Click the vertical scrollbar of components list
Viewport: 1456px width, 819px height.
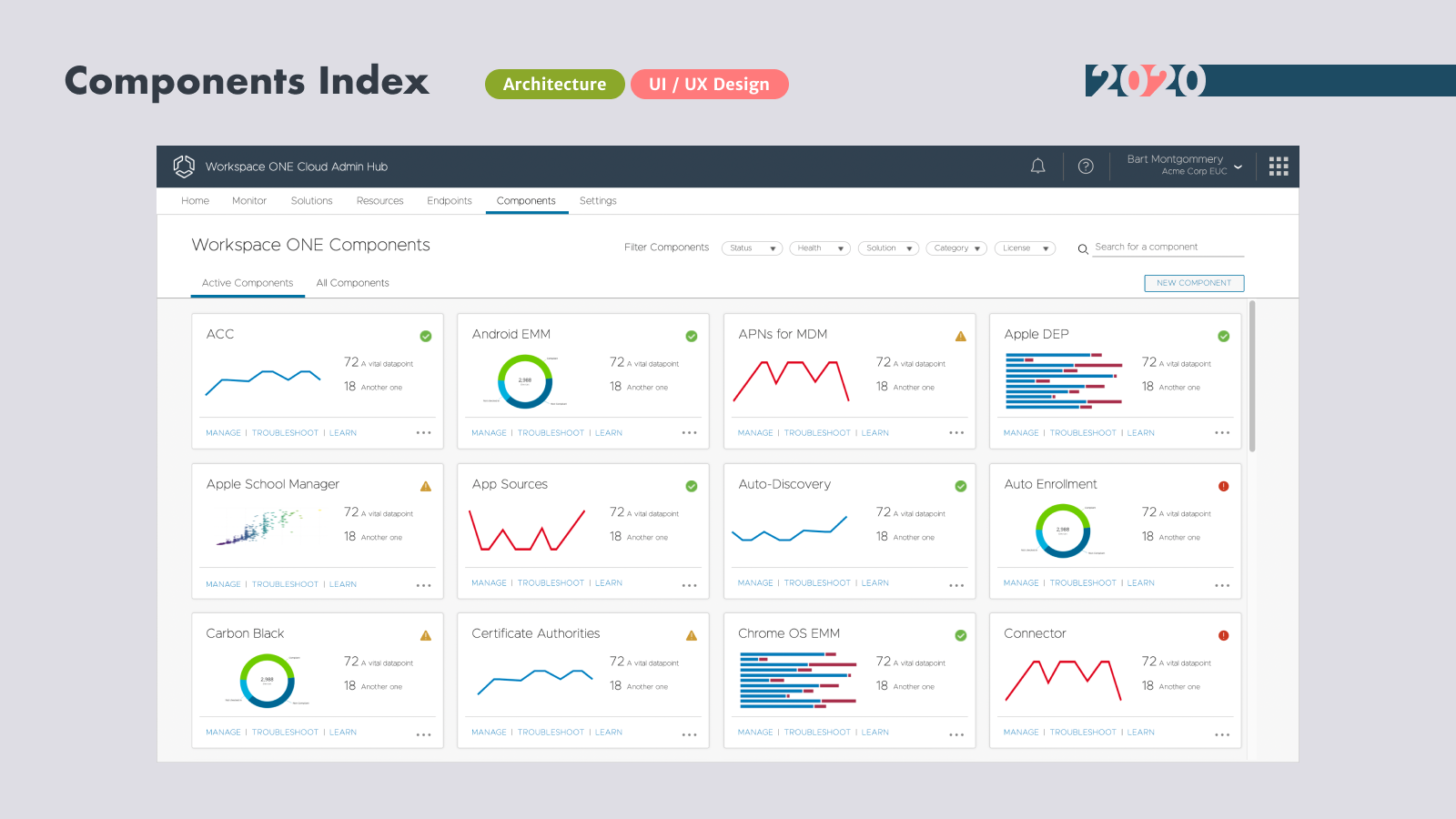tap(1252, 376)
